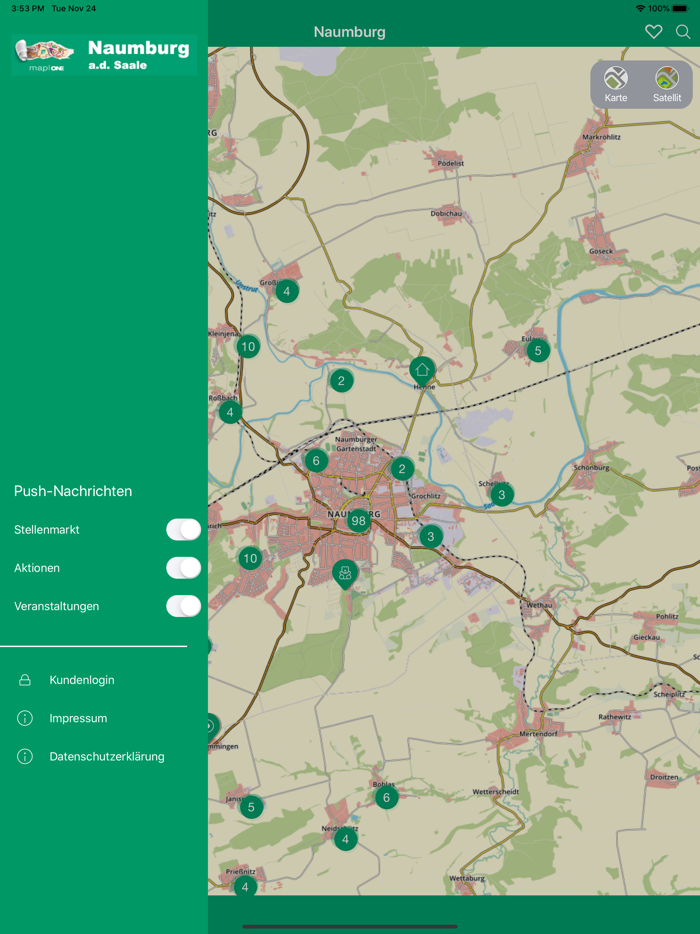This screenshot has width=700, height=934.
Task: Toggle Veranstaltungen push notifications switch
Action: [x=183, y=606]
